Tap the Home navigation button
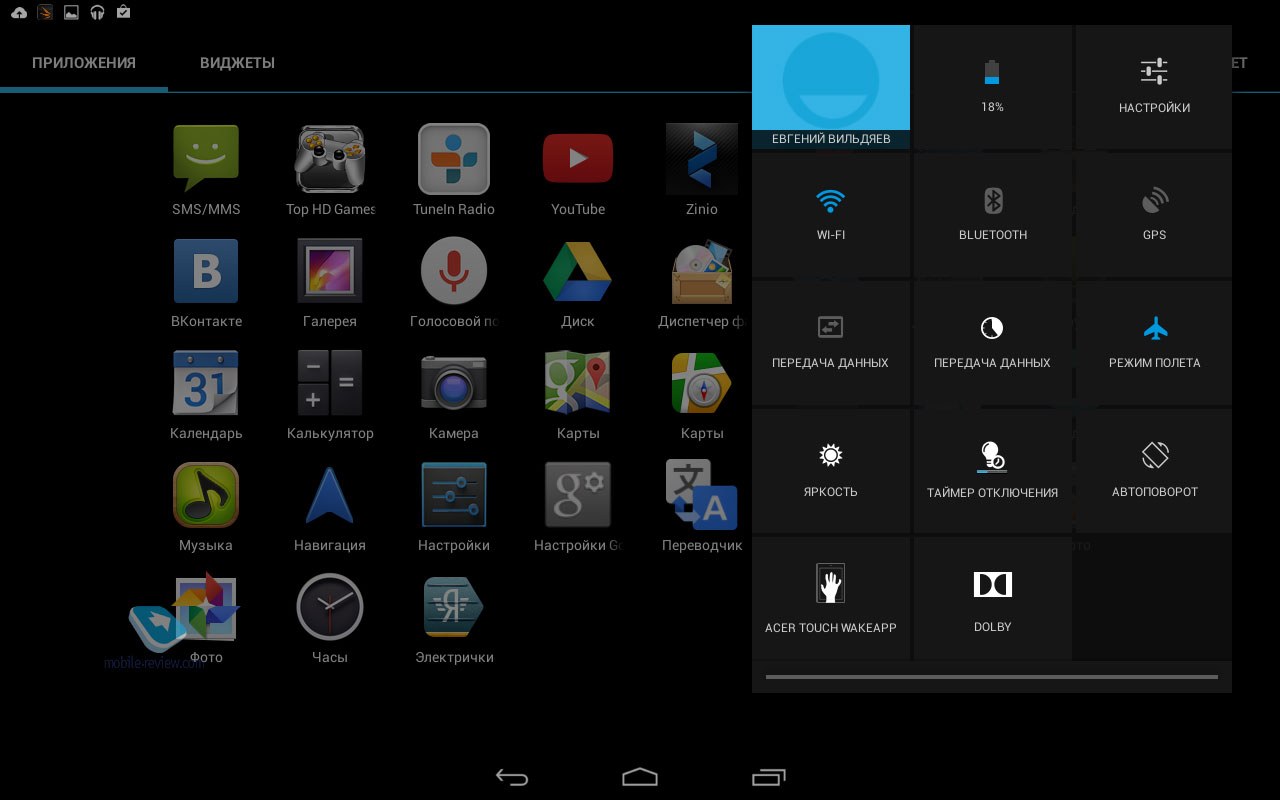The height and width of the screenshot is (800, 1280). pyautogui.click(x=640, y=777)
